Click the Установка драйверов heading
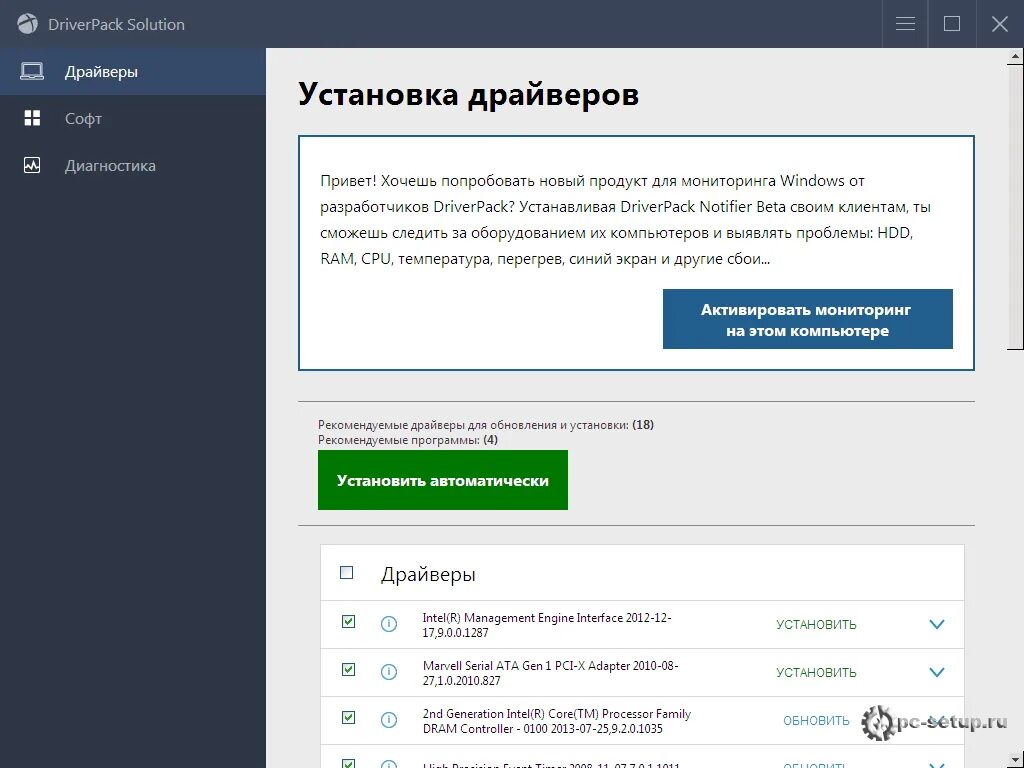This screenshot has height=768, width=1024. click(468, 94)
